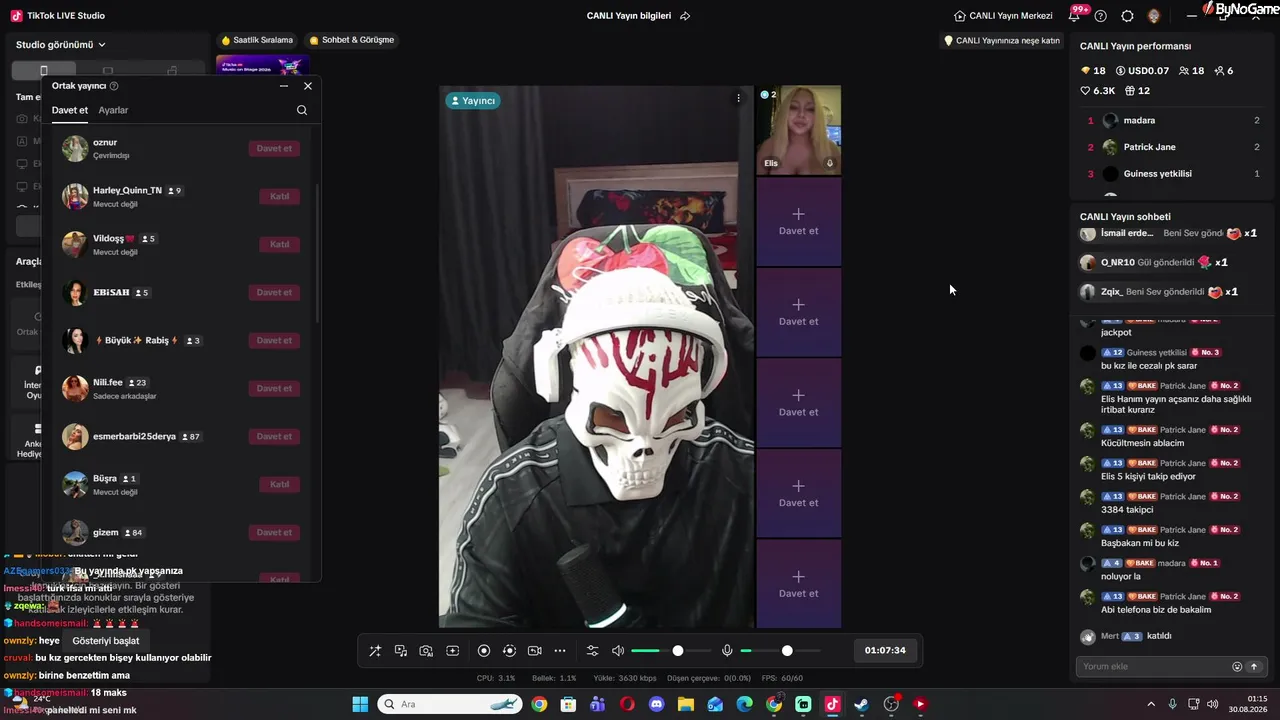Open the three-dot more options in bottom toolbar
This screenshot has height=720, width=1280.
pyautogui.click(x=560, y=651)
